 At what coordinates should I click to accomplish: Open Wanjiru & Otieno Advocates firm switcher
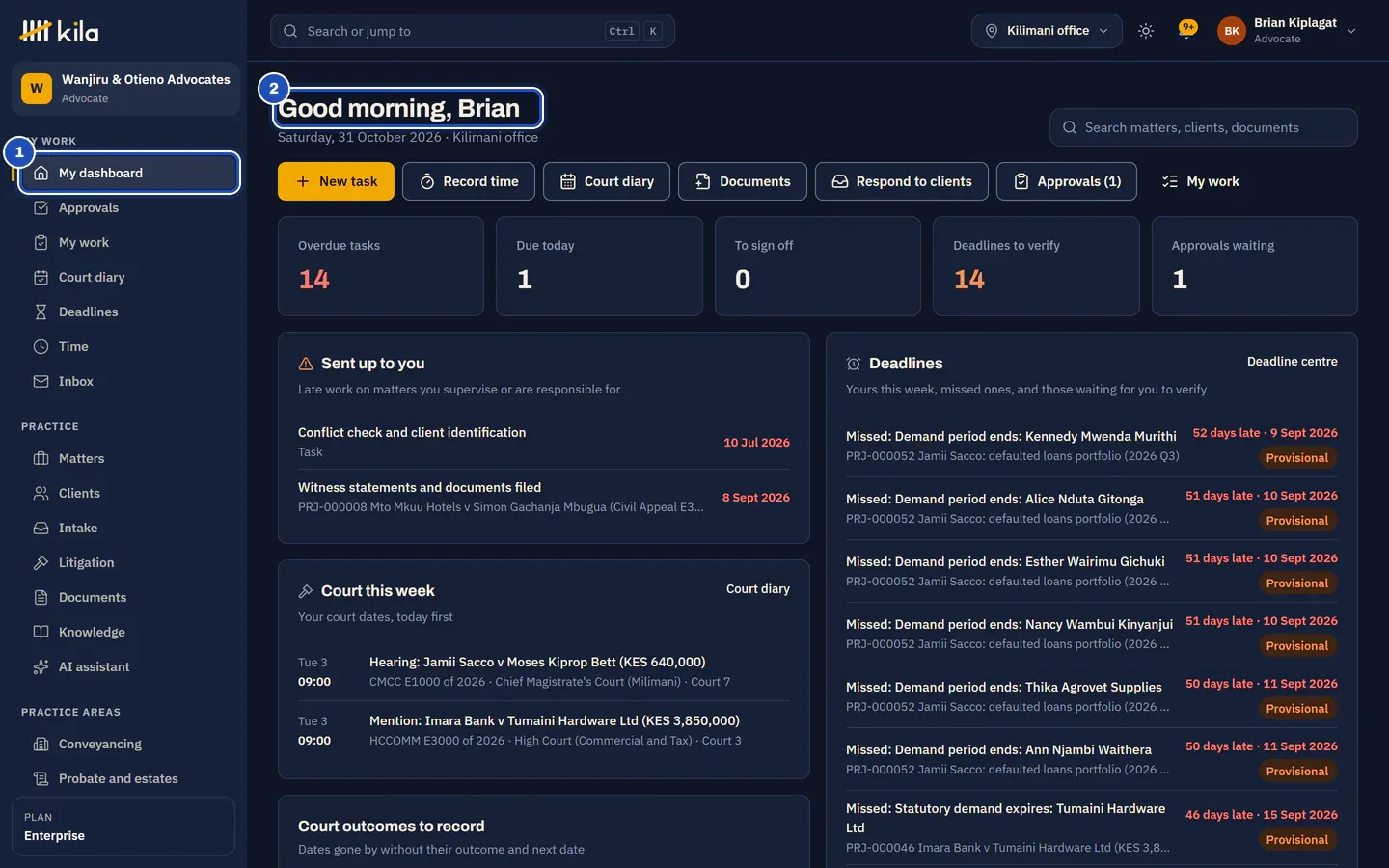125,89
